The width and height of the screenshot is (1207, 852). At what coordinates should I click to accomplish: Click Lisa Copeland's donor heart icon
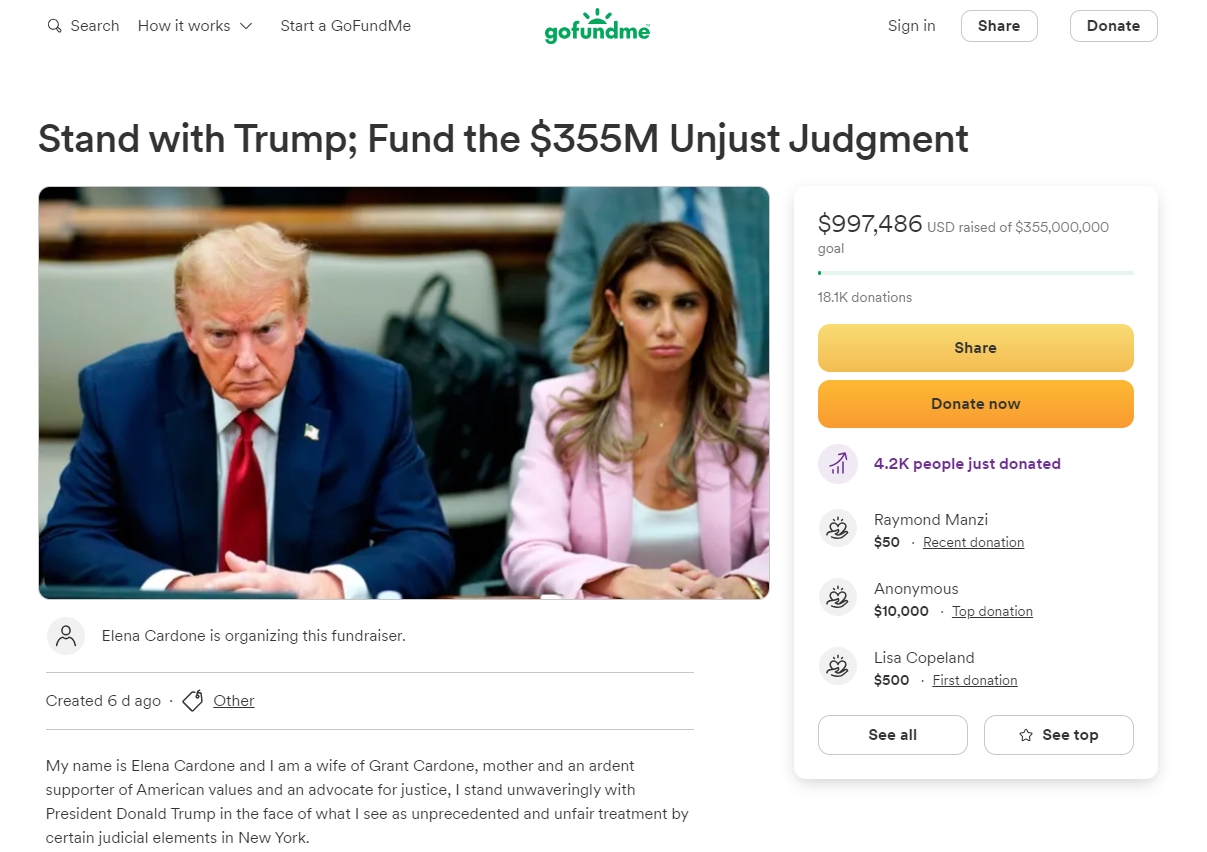tap(838, 666)
